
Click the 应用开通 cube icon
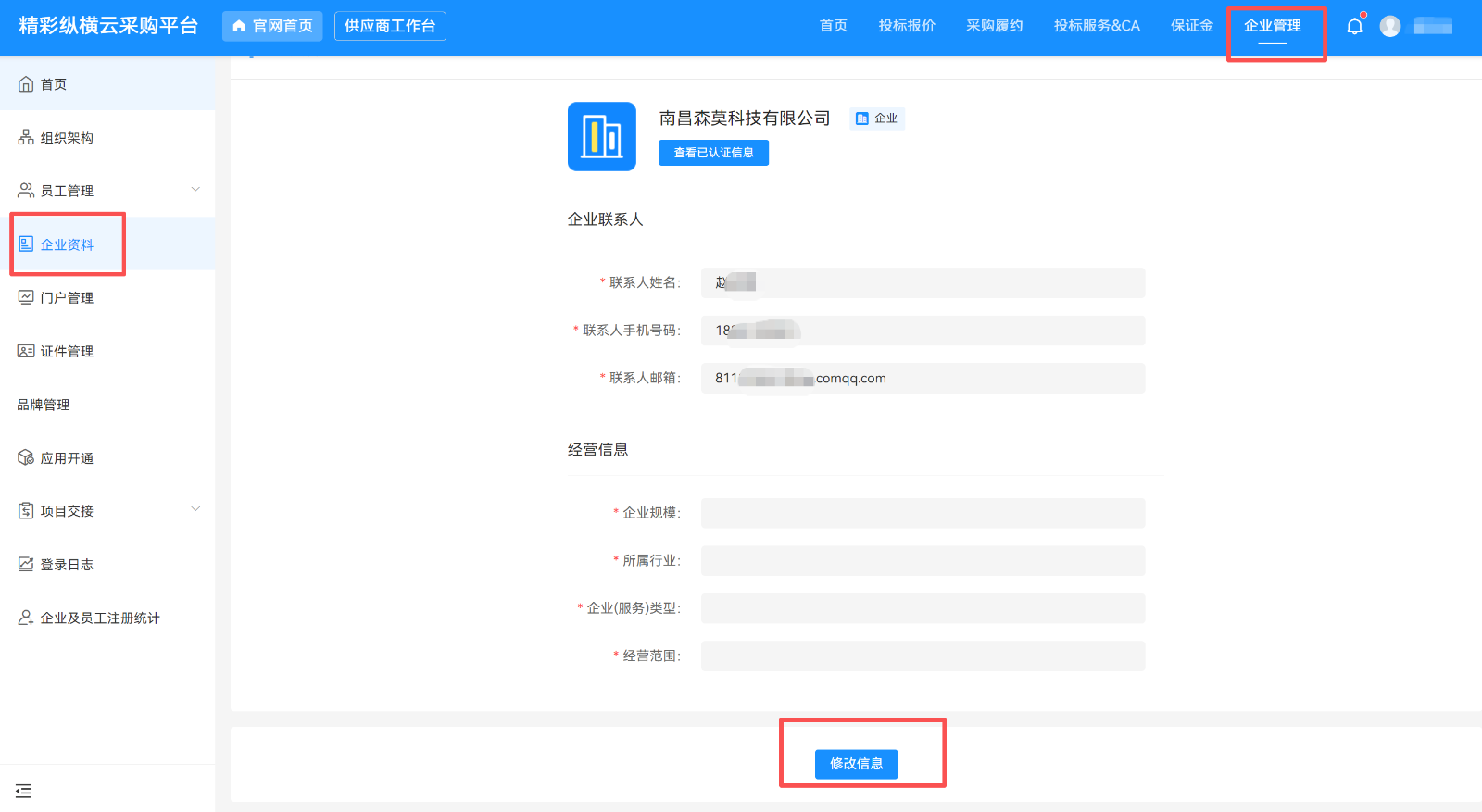coord(26,457)
